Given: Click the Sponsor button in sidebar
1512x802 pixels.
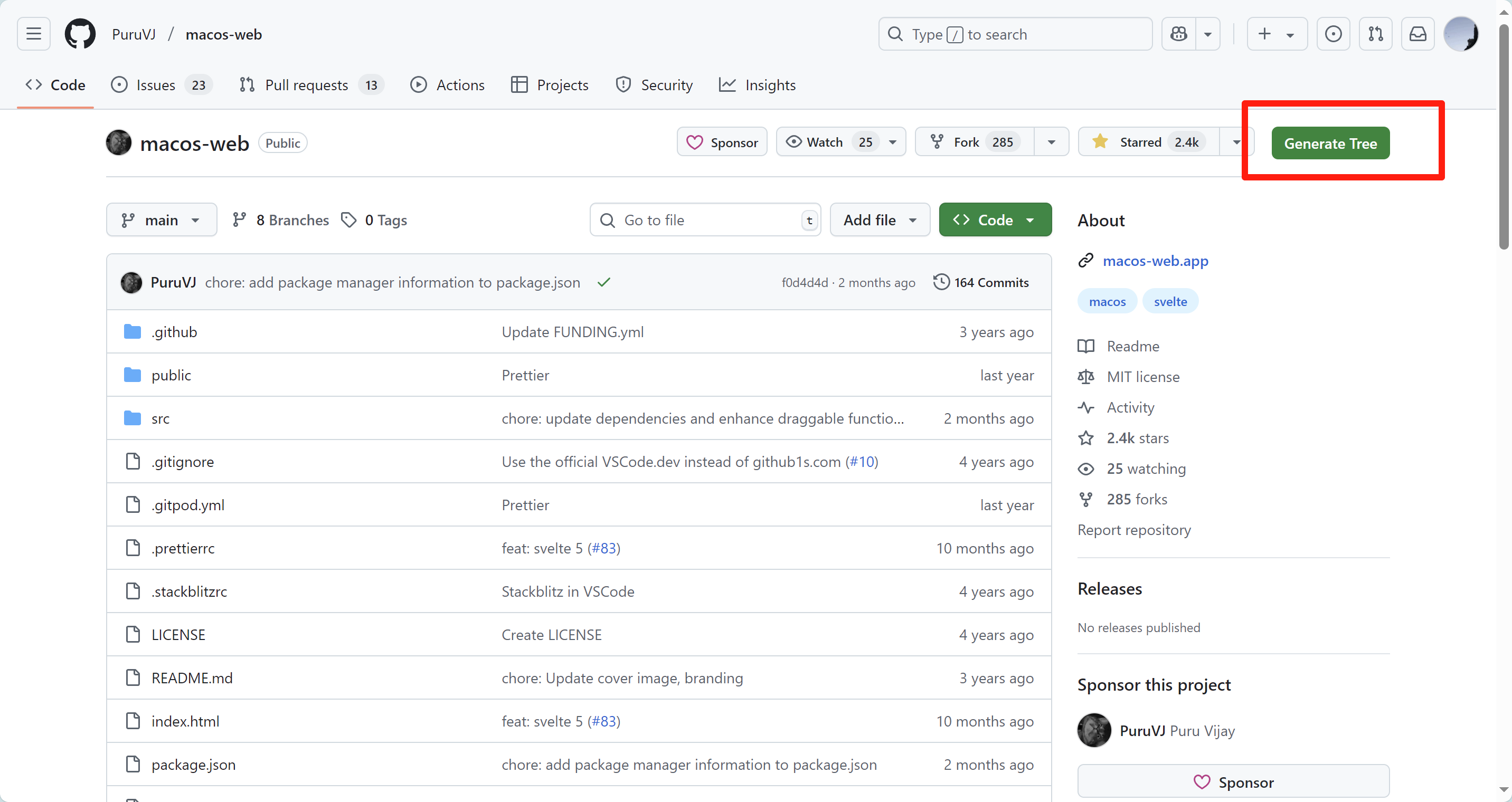Looking at the screenshot, I should 1233,781.
